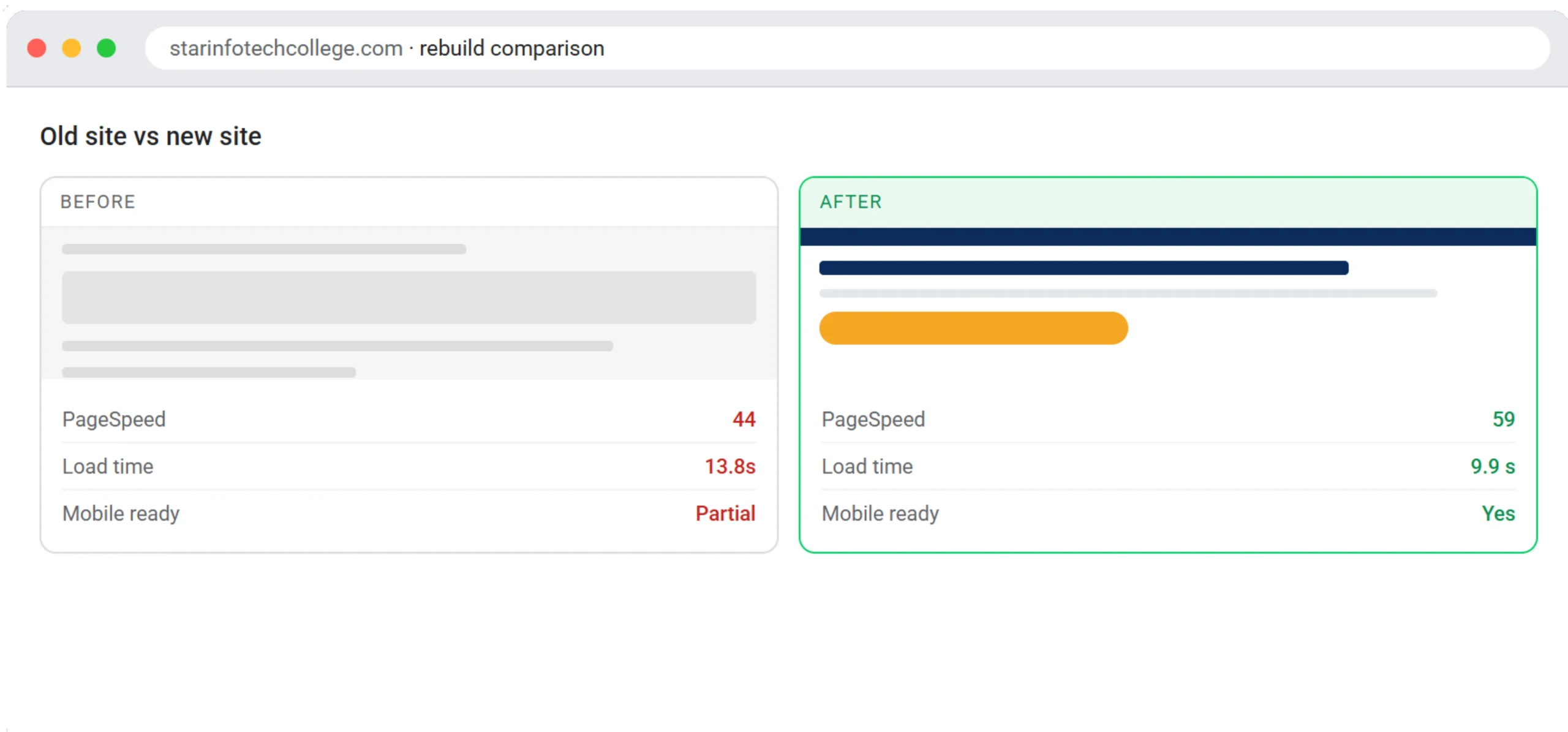Click the navy title bar inside After preview
Image resolution: width=1568 pixels, height=732 pixels.
[x=1084, y=268]
